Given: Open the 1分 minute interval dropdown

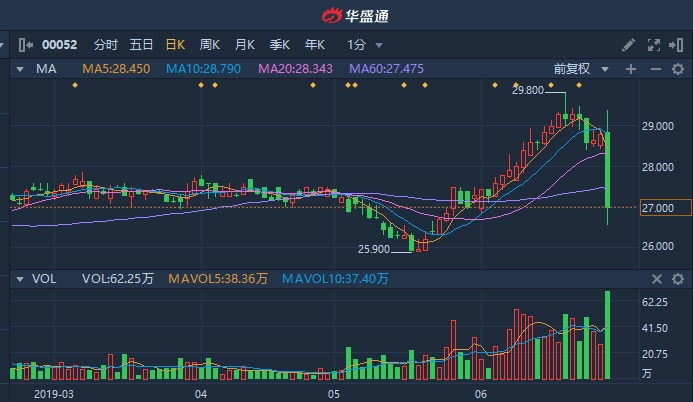Looking at the screenshot, I should point(365,45).
